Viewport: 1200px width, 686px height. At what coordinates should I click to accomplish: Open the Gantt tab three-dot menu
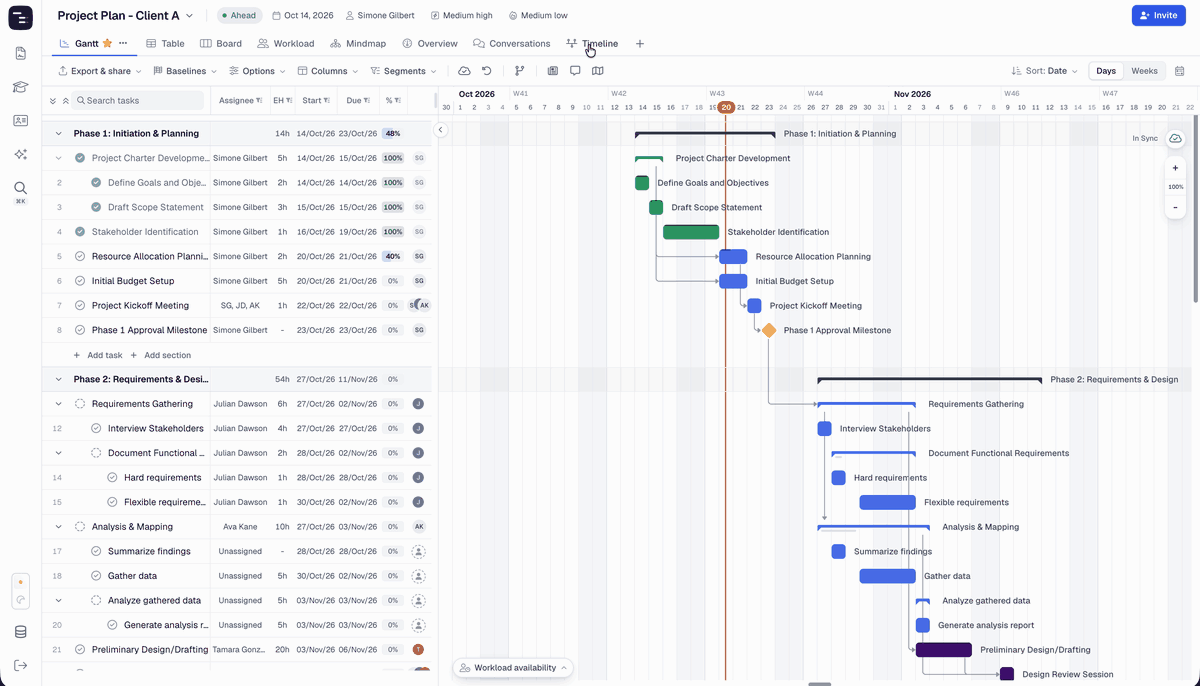123,44
